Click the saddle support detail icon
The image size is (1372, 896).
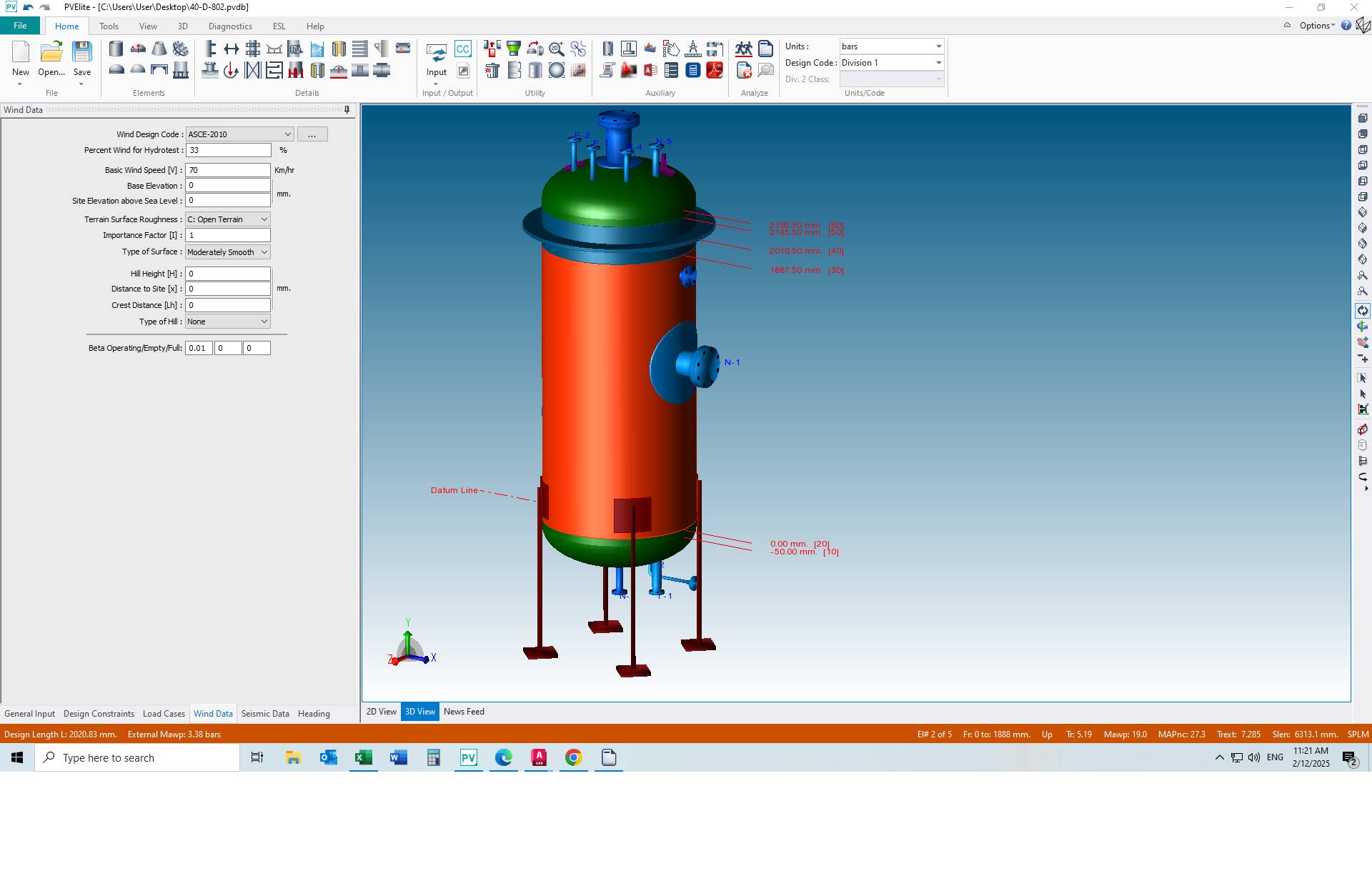point(274,49)
